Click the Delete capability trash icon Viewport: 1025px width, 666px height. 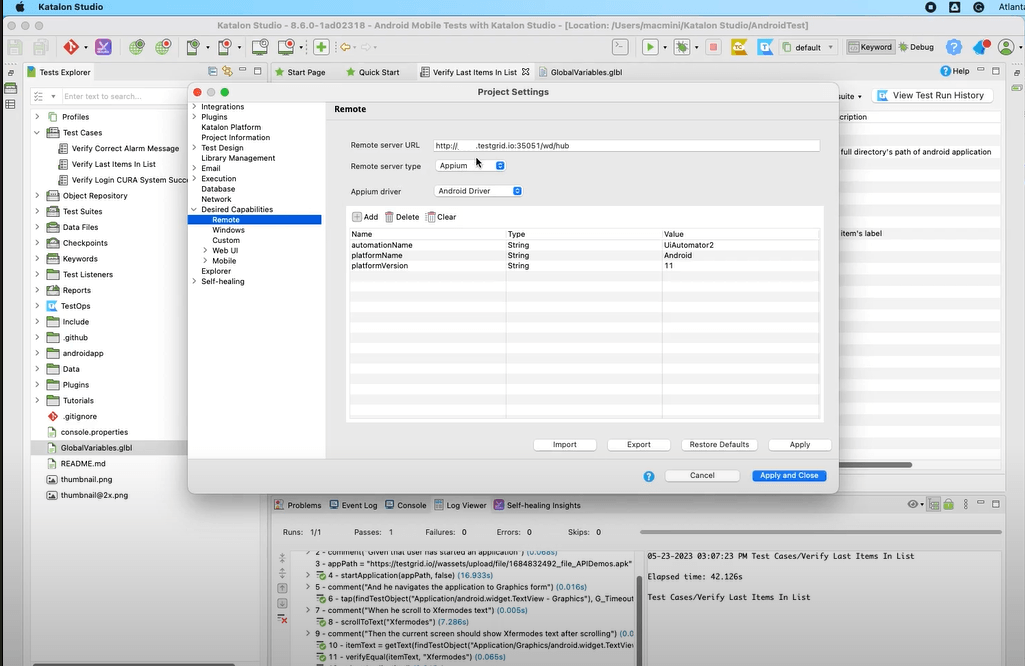[402, 217]
